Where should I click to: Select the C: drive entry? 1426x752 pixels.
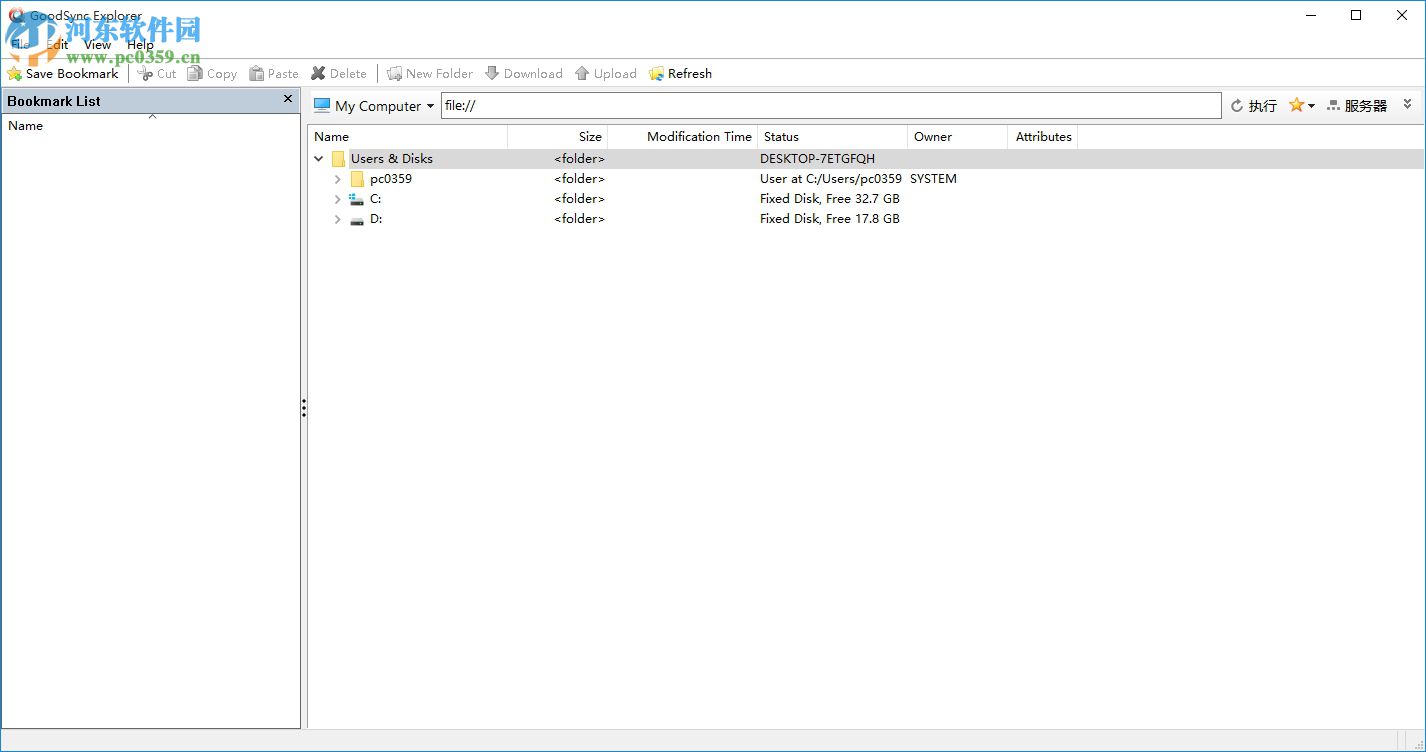tap(375, 199)
